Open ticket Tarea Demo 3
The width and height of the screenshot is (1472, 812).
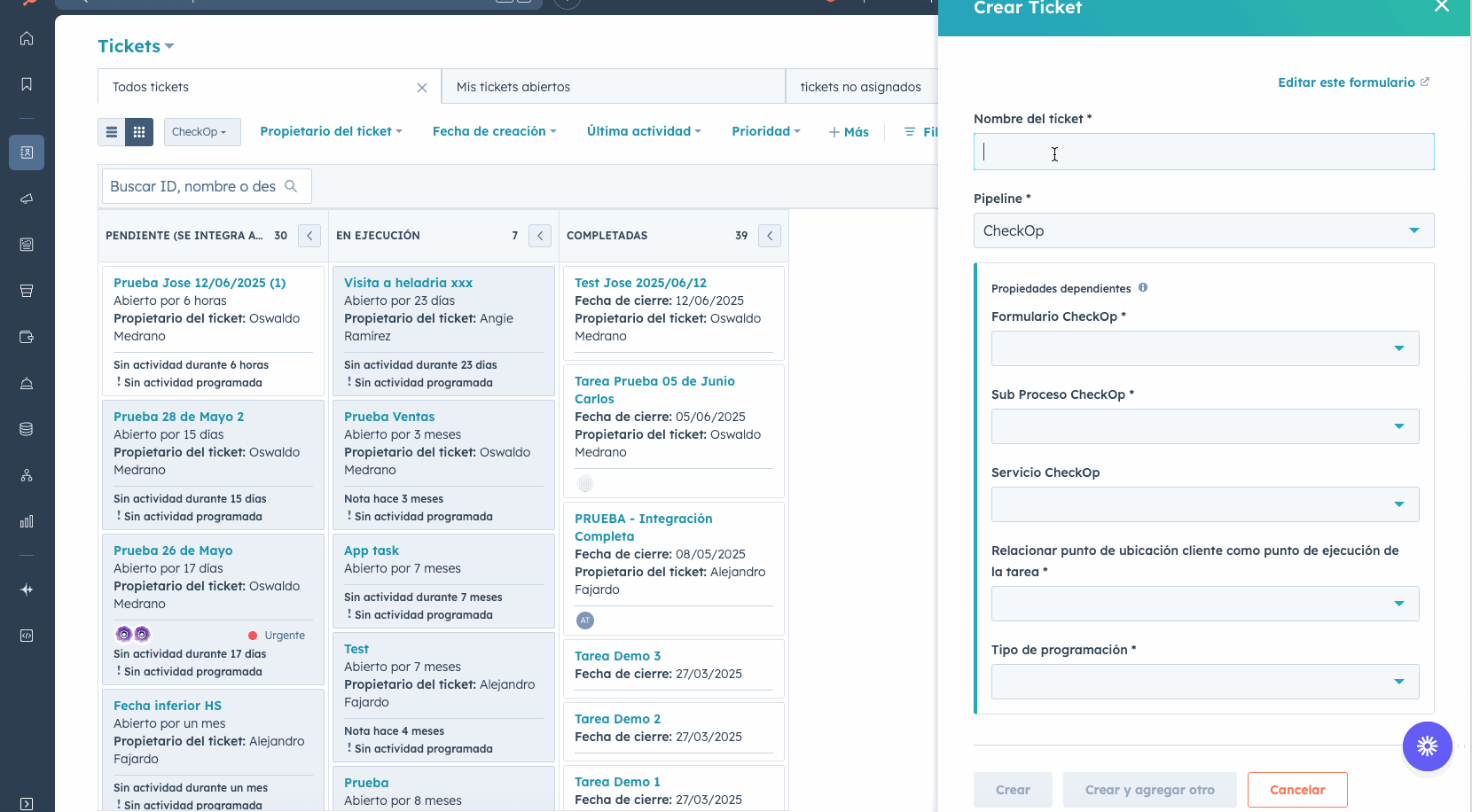point(617,656)
